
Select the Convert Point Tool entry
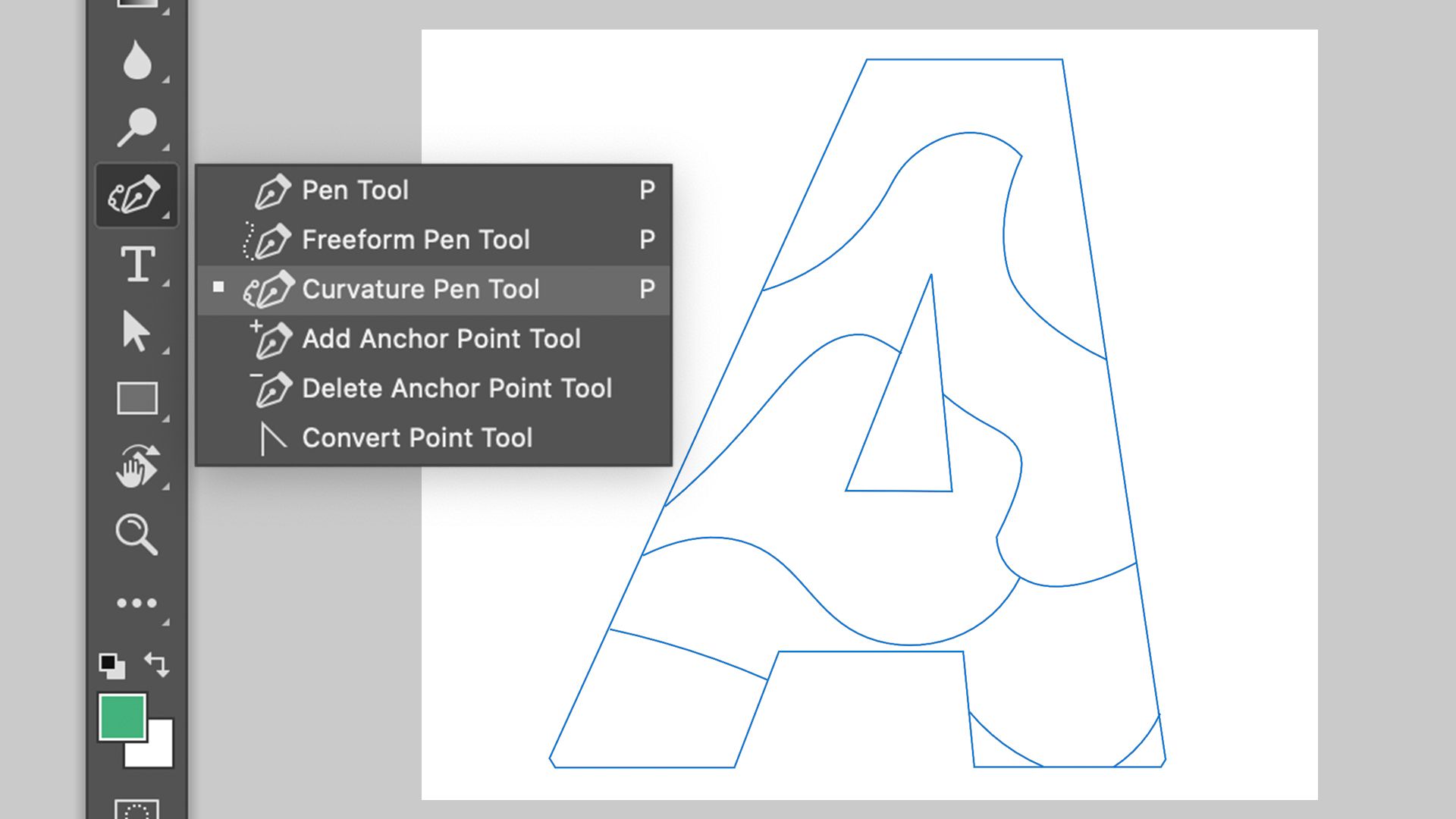coord(416,438)
